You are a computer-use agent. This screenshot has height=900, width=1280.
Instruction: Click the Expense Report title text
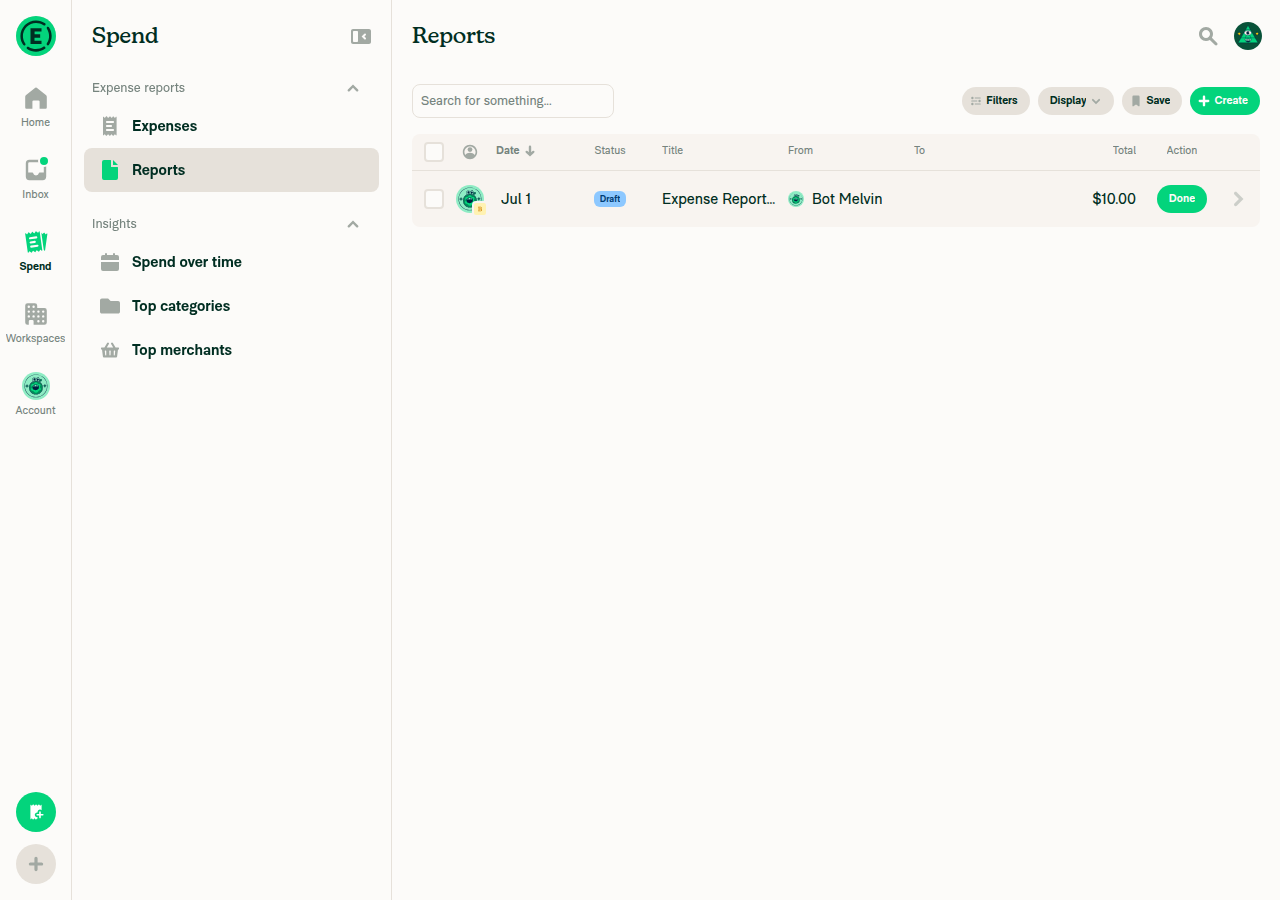[718, 199]
